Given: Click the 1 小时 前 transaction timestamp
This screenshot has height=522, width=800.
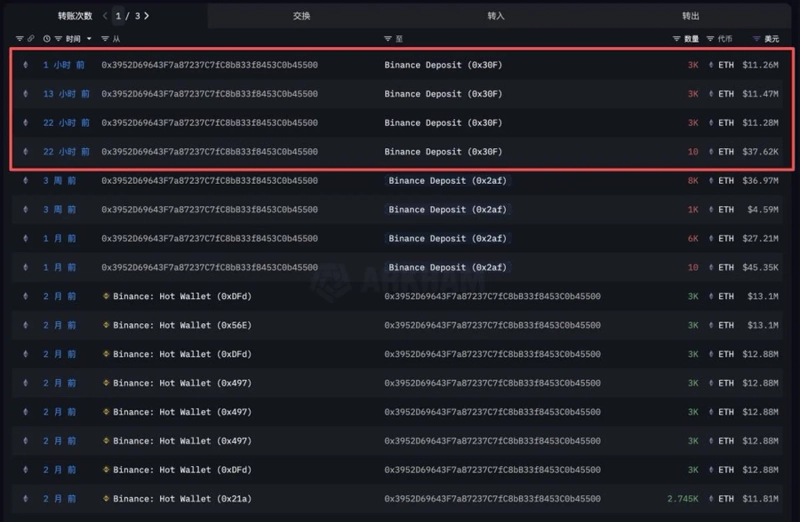Looking at the screenshot, I should (x=64, y=65).
